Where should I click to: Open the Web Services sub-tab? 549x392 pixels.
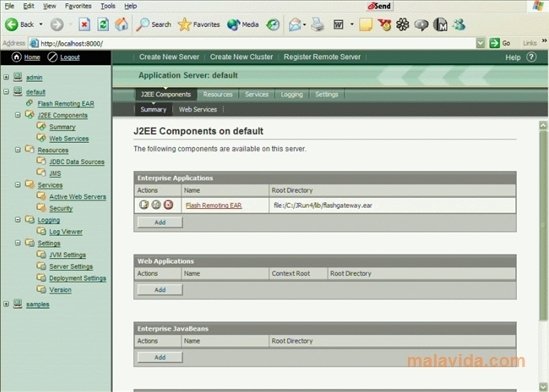point(198,110)
